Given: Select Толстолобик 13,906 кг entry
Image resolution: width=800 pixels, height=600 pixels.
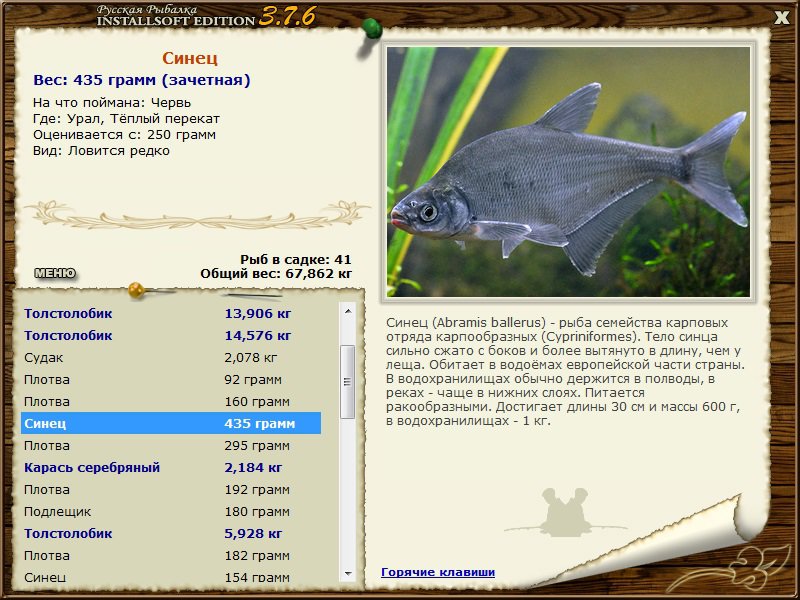Looking at the screenshot, I should [171, 314].
